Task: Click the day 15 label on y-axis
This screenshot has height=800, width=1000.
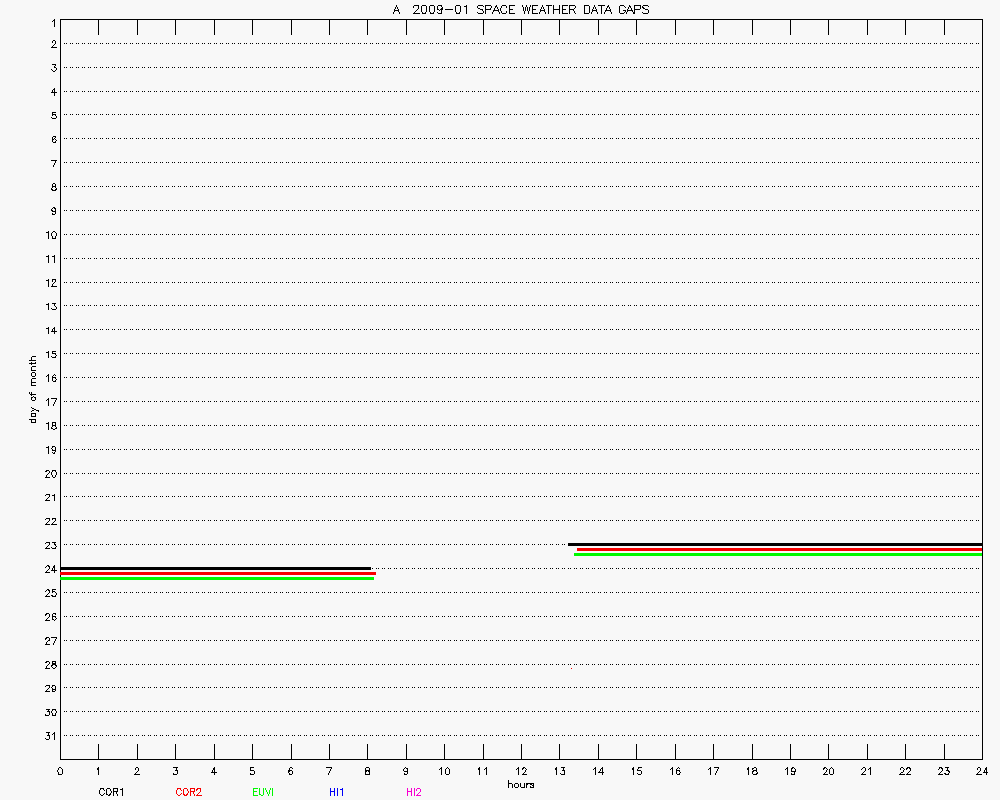Action: click(48, 354)
